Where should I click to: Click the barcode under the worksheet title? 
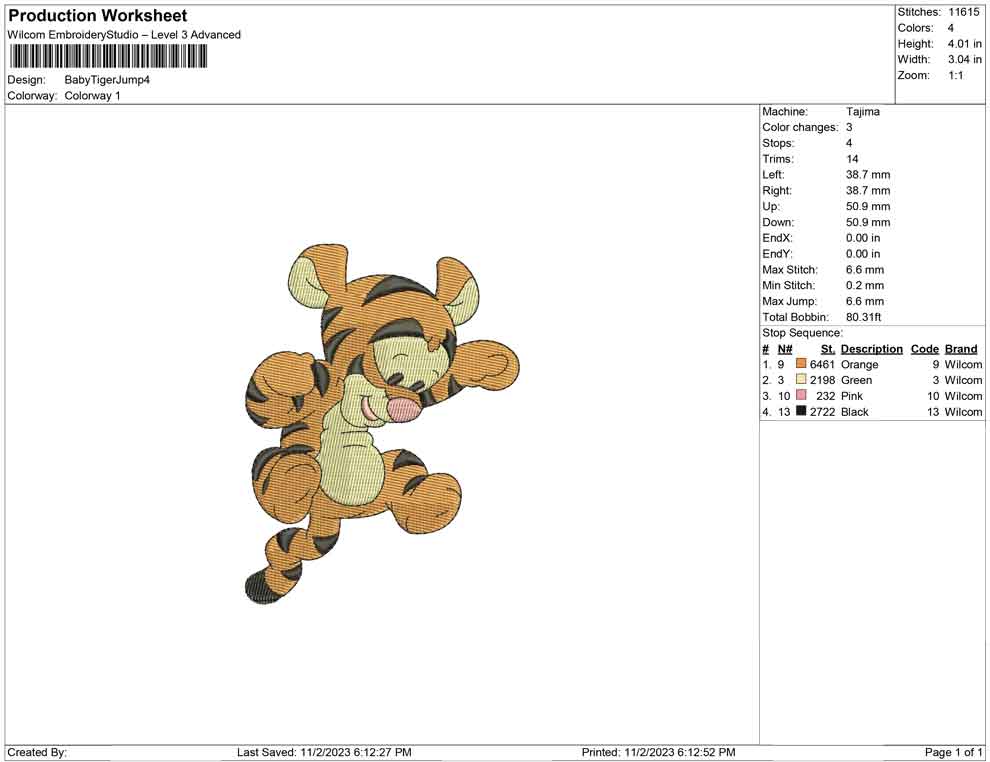[108, 56]
